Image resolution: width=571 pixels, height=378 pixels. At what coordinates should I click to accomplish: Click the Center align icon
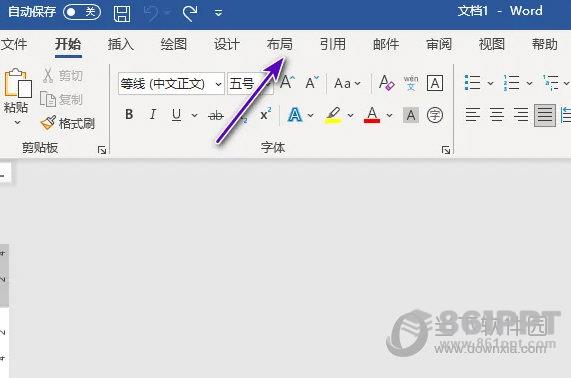(x=497, y=115)
